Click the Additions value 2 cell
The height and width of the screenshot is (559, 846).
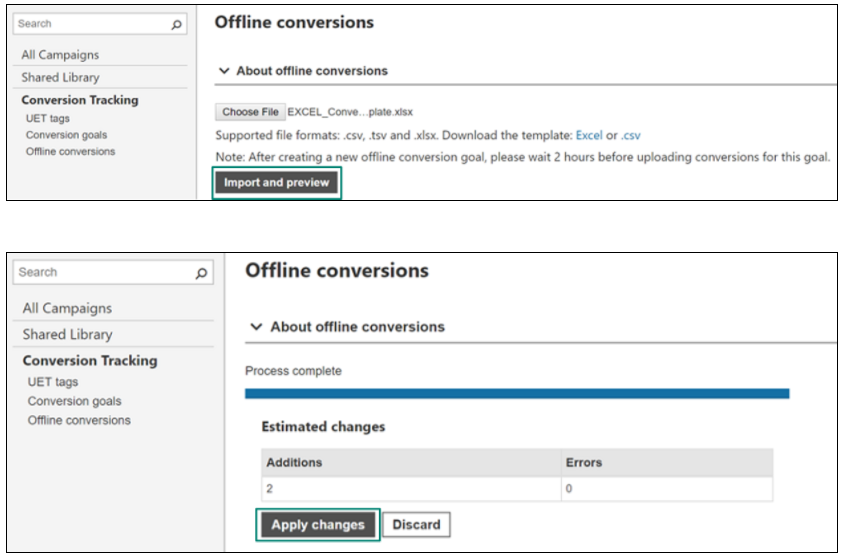[411, 489]
